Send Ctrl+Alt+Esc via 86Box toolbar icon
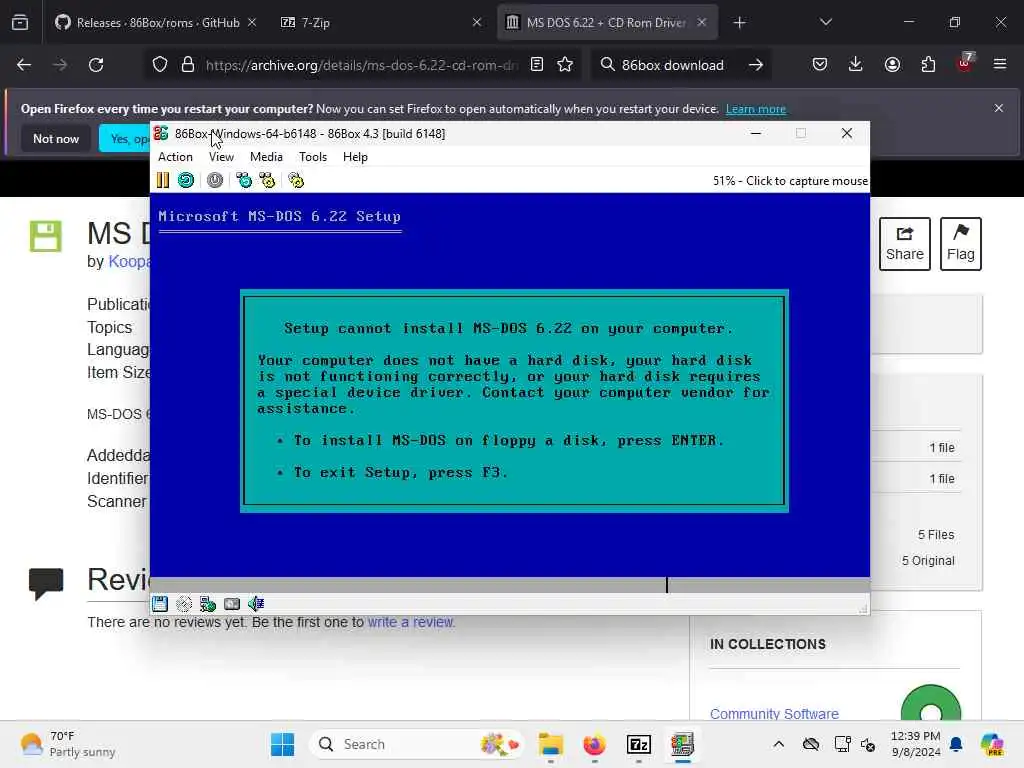The width and height of the screenshot is (1024, 768). [x=267, y=180]
